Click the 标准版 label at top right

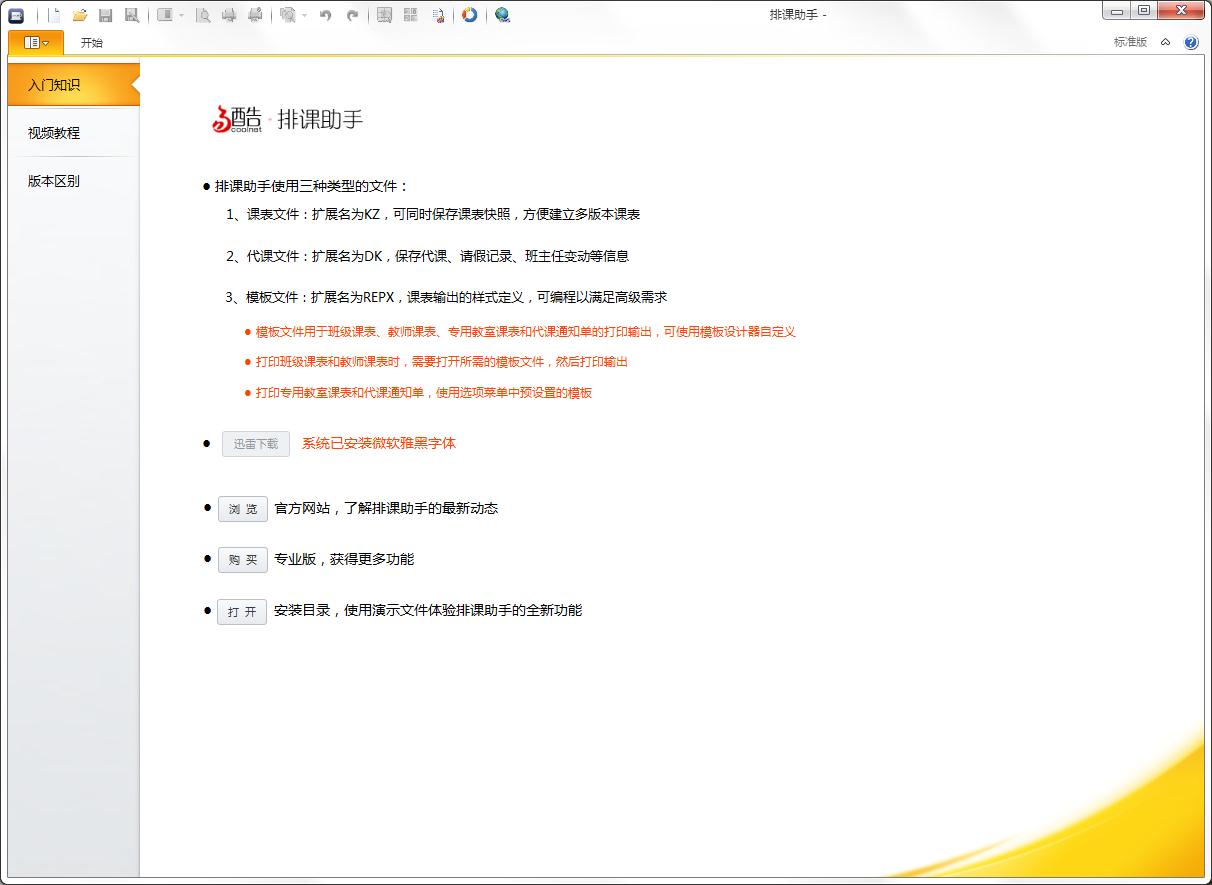click(x=1131, y=42)
